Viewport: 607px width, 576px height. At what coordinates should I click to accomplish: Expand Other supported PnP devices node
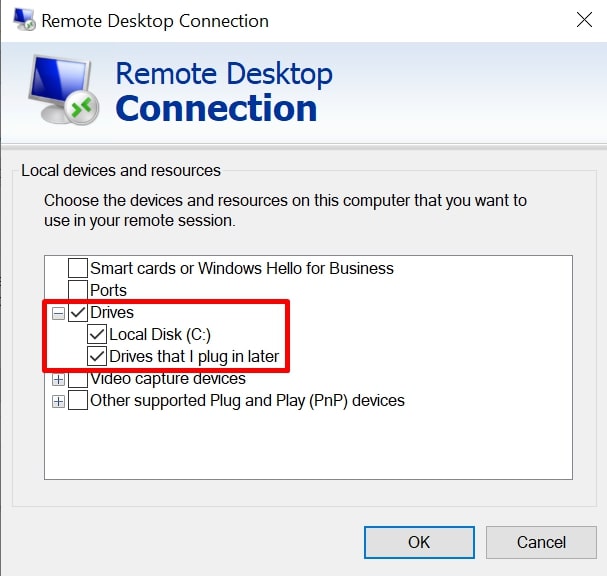(x=58, y=401)
